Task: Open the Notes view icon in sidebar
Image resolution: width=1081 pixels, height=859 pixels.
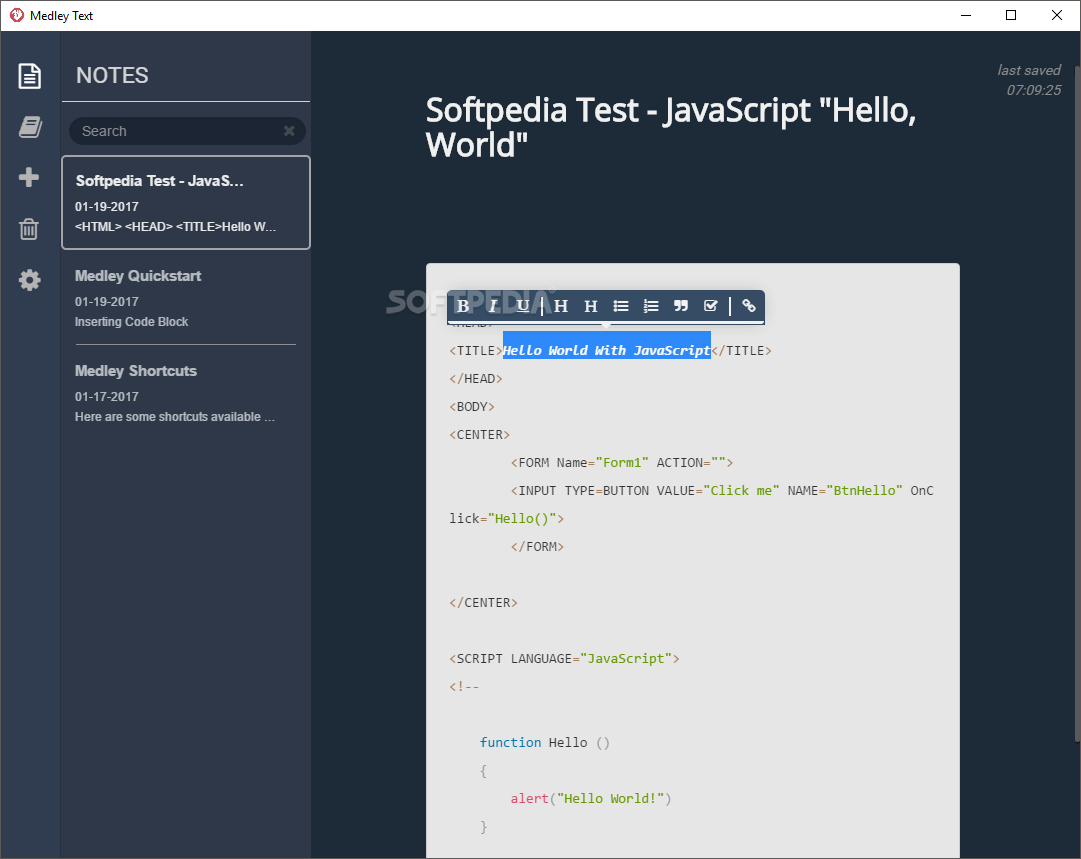Action: click(29, 76)
